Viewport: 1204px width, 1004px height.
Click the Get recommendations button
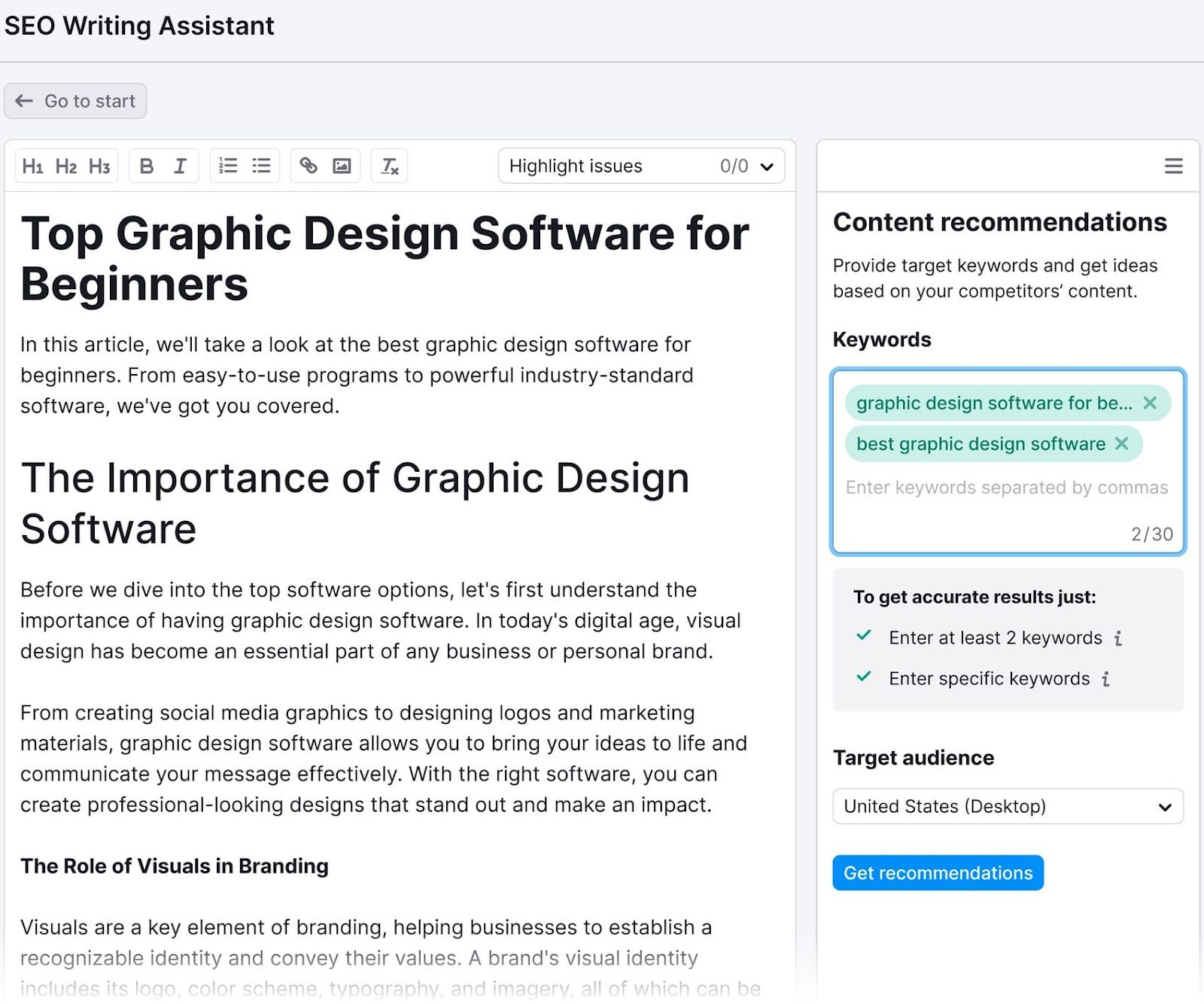[937, 873]
